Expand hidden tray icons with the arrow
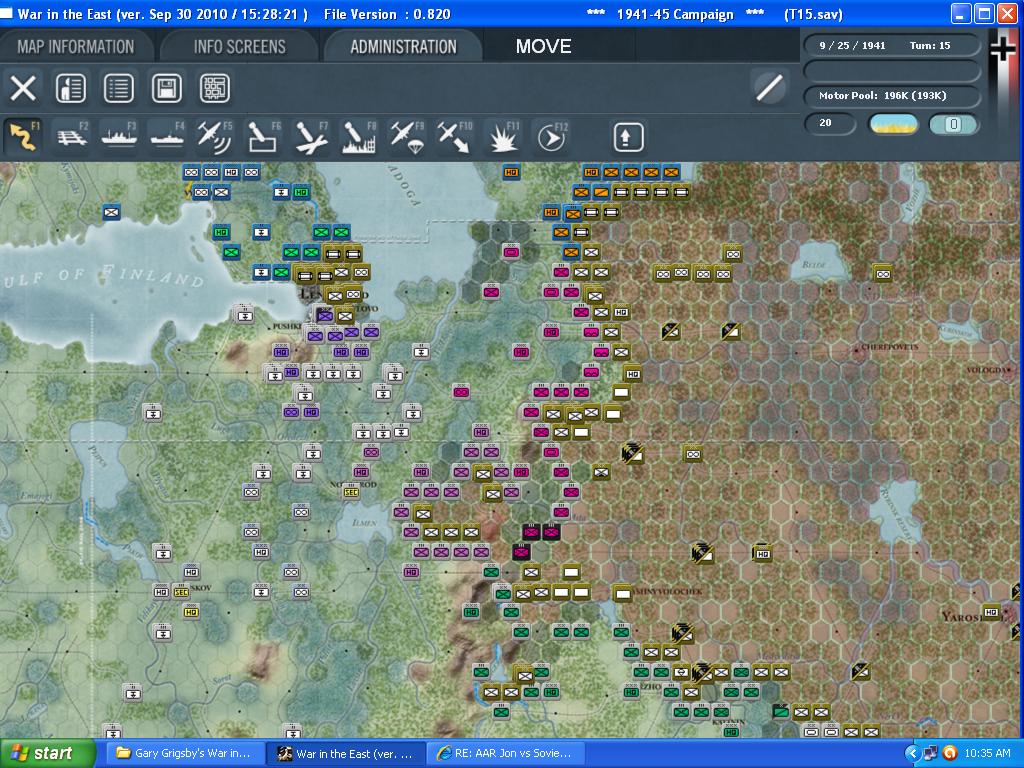This screenshot has height=768, width=1024. click(x=912, y=754)
